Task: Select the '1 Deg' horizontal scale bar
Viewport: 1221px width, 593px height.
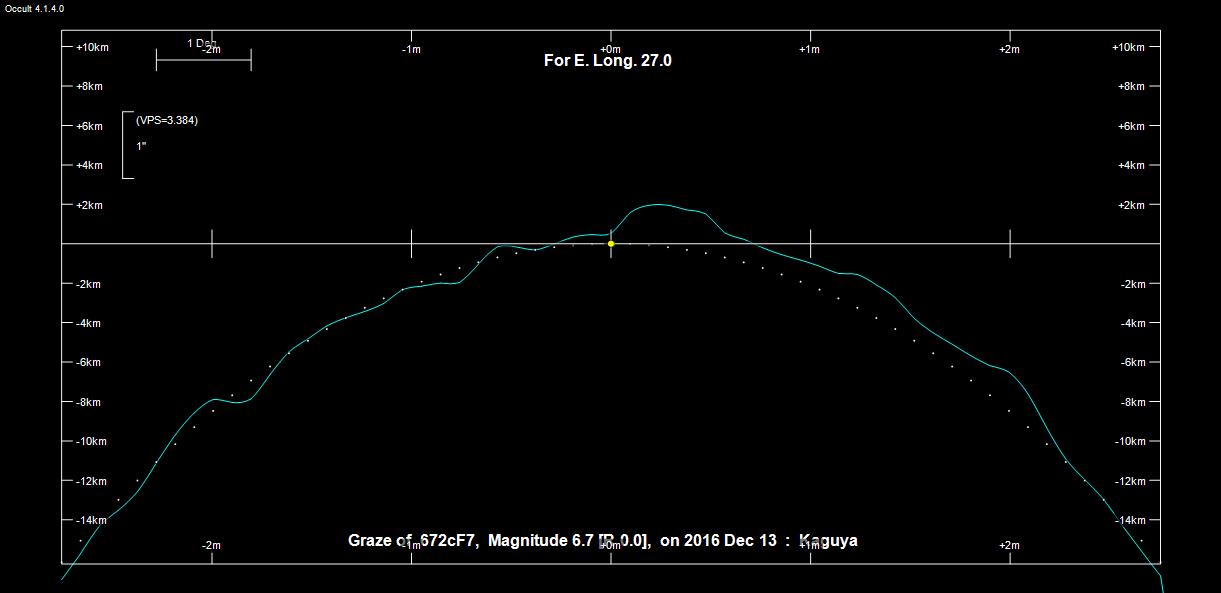Action: coord(203,60)
